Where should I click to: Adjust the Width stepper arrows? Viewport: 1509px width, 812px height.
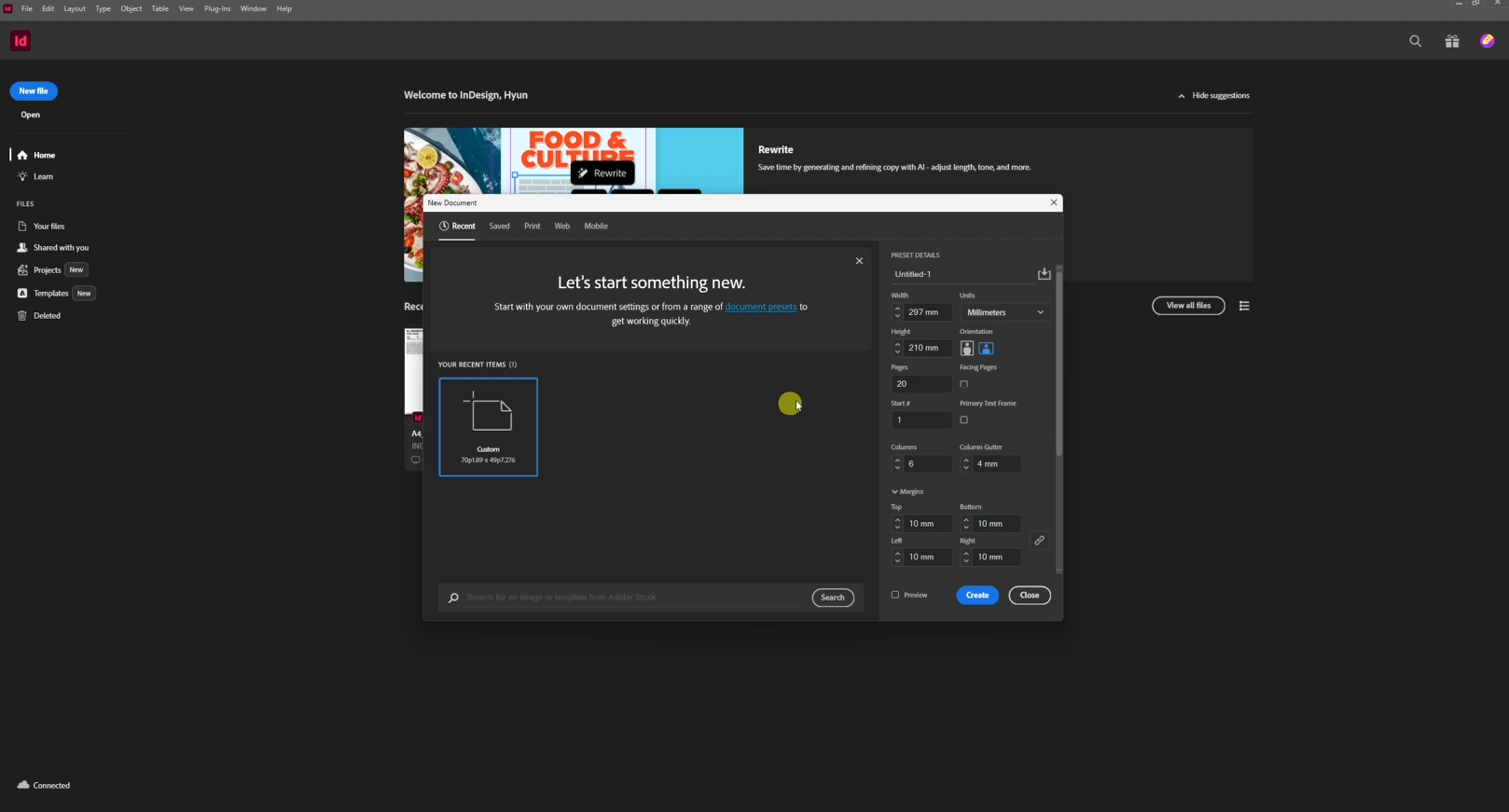click(x=897, y=312)
